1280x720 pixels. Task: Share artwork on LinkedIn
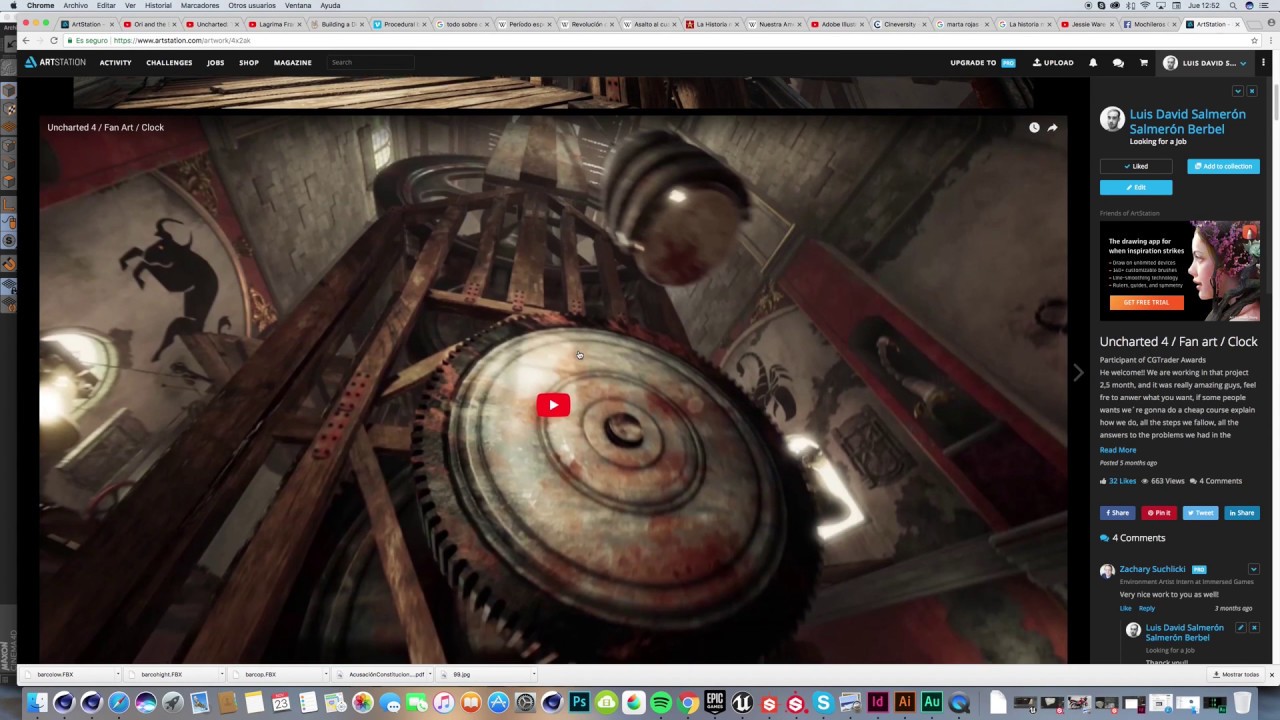coord(1242,513)
